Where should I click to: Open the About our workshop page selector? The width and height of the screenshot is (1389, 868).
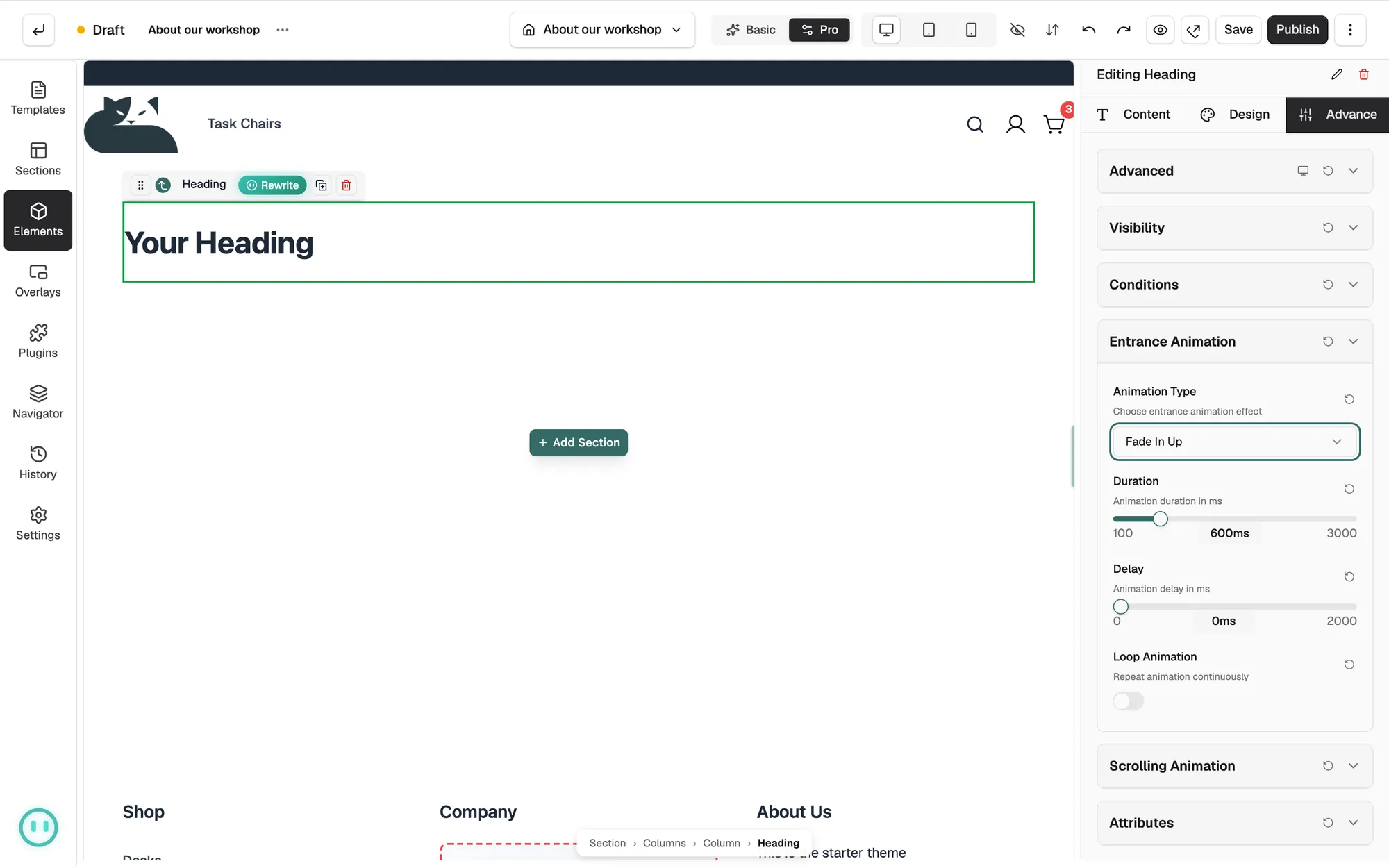tap(602, 30)
